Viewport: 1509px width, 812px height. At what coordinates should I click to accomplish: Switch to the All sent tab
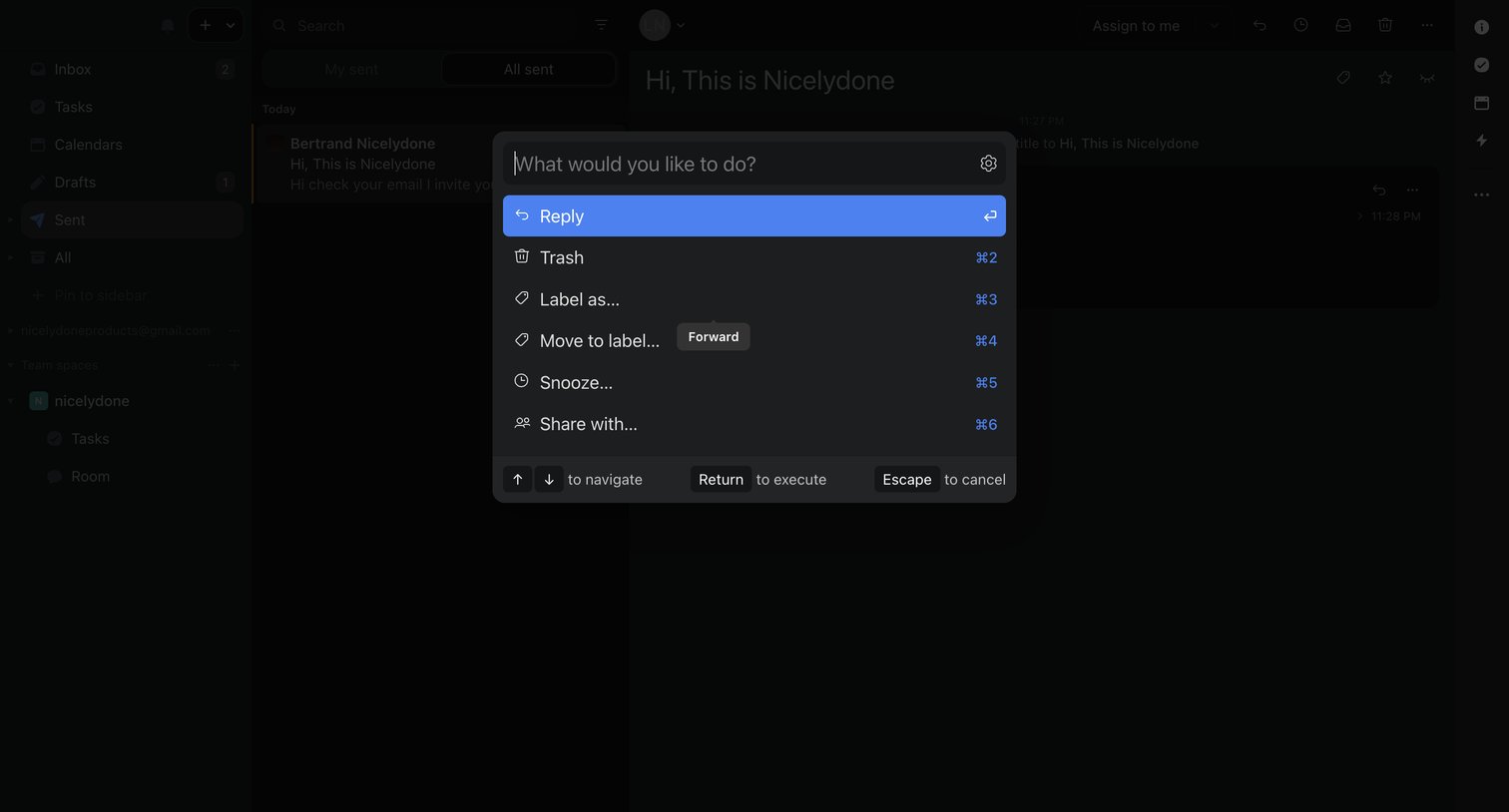point(528,69)
